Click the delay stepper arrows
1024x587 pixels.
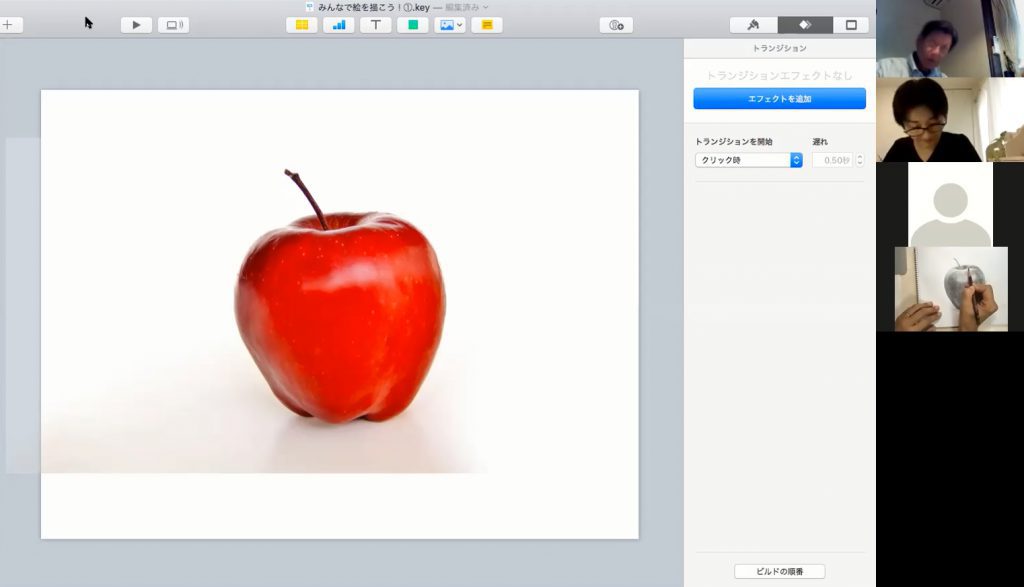click(860, 160)
